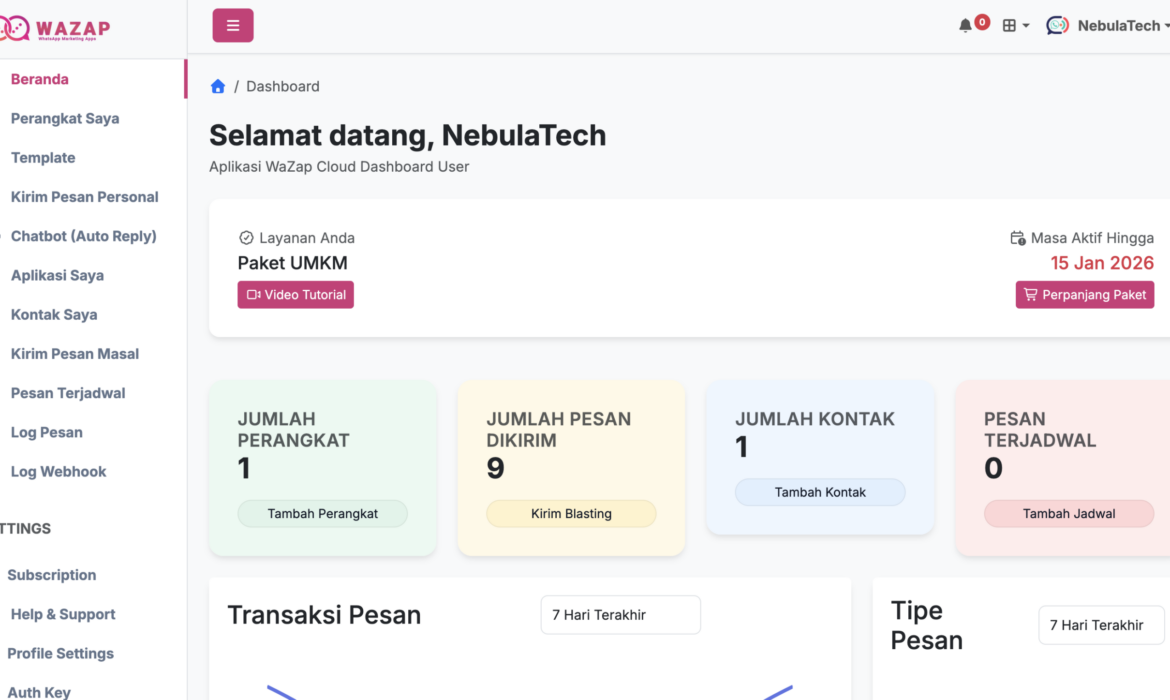Click the WaZap logo in the top left
Image resolution: width=1170 pixels, height=700 pixels.
pos(57,28)
